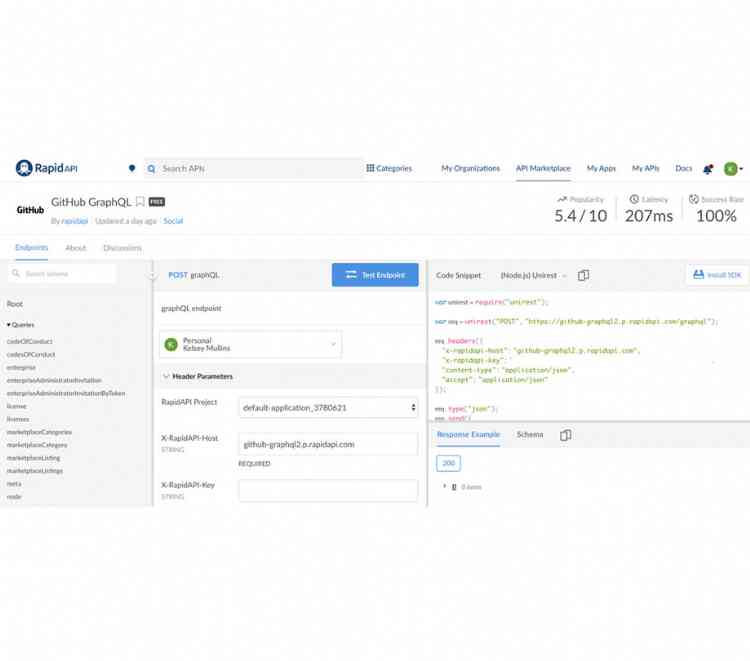Viewport: 750px width, 661px height.
Task: Go to My APIs
Action: 646,168
